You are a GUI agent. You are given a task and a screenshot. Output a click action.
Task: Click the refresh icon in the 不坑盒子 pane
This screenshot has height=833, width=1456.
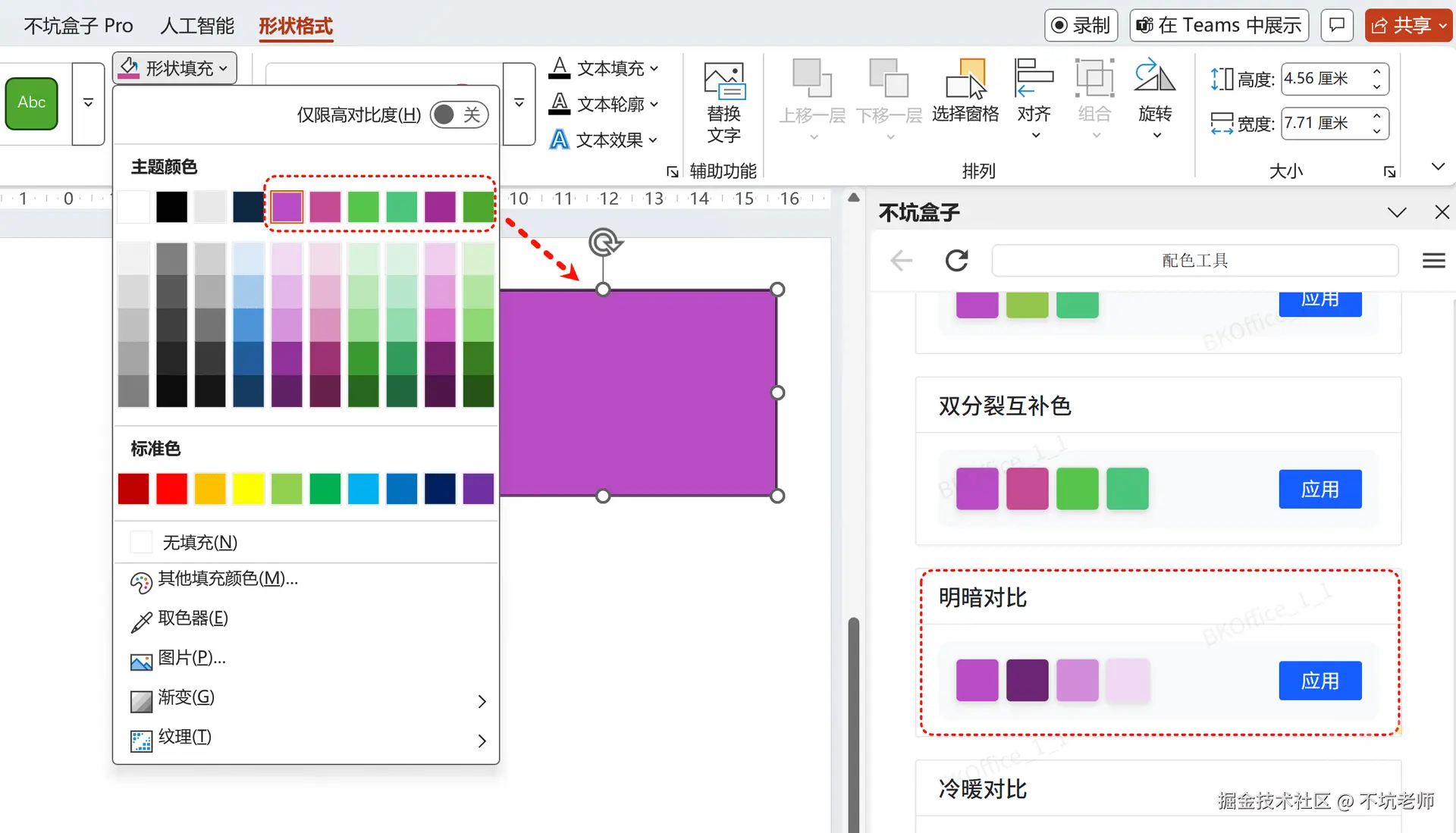(x=957, y=261)
